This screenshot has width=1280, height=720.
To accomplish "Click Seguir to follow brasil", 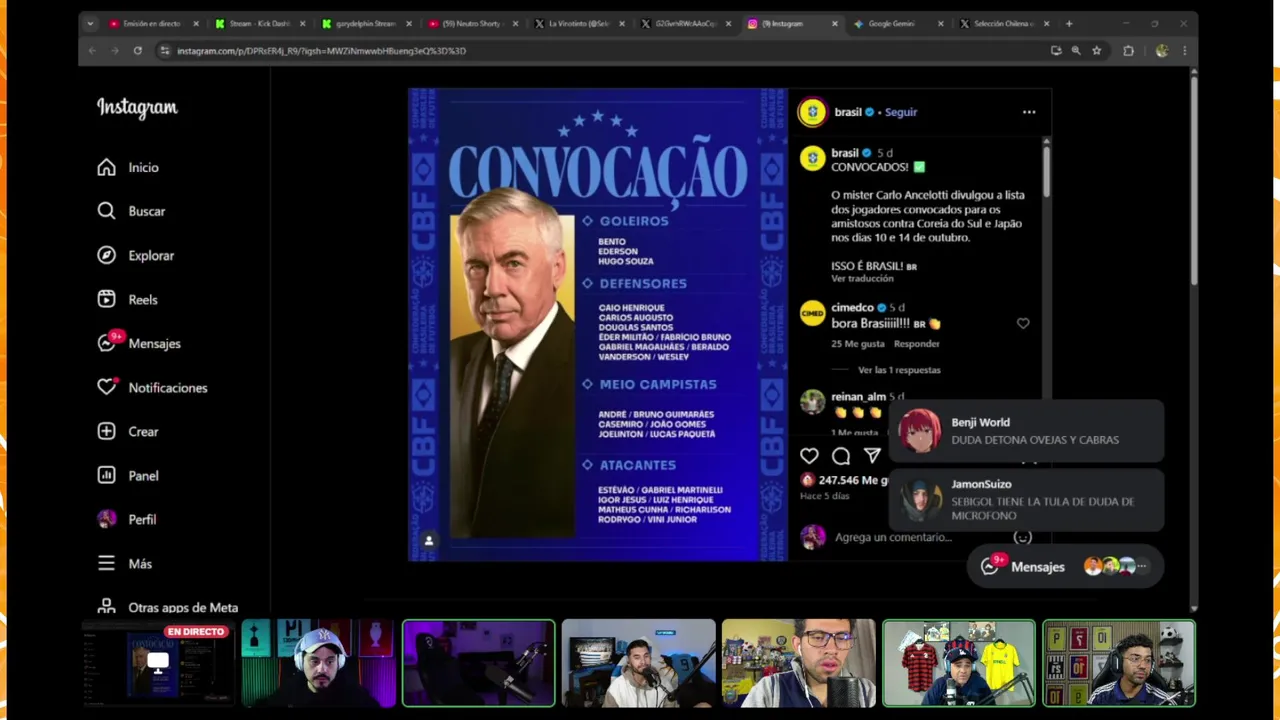I will [901, 112].
